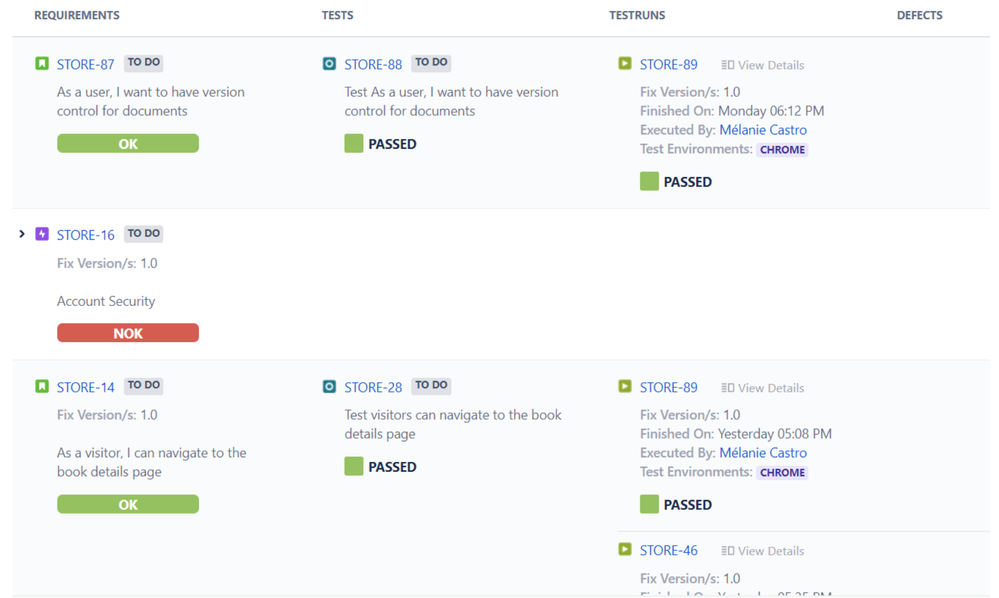
Task: Click the story icon beside STORE-14
Action: [x=42, y=387]
